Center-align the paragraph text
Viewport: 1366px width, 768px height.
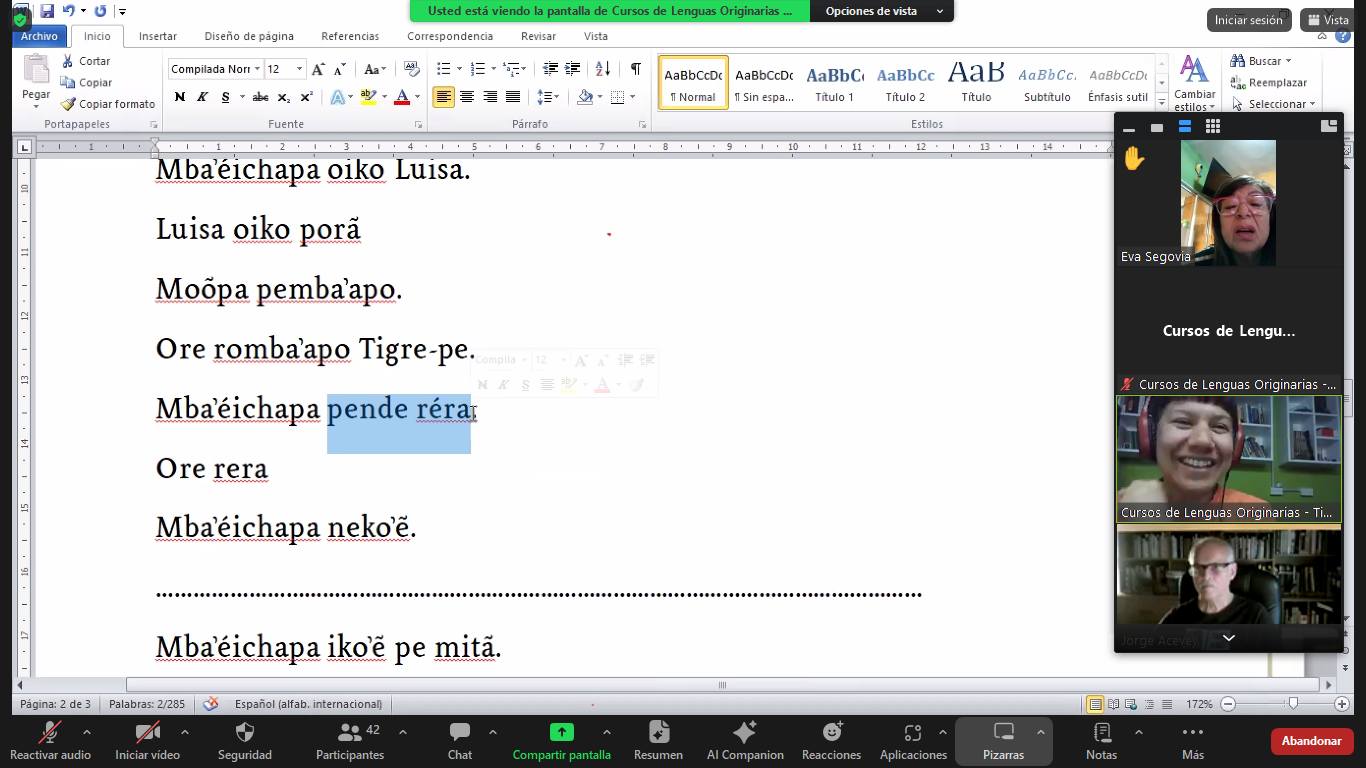point(466,97)
